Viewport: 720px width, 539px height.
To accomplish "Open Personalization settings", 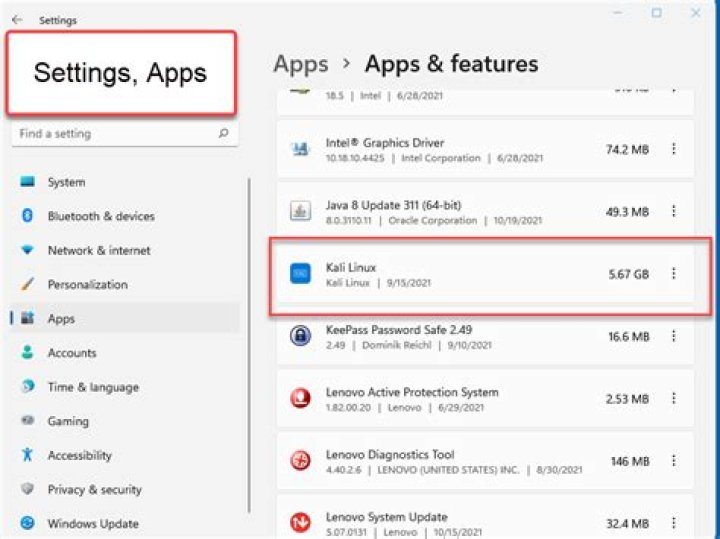I will pos(124,285).
